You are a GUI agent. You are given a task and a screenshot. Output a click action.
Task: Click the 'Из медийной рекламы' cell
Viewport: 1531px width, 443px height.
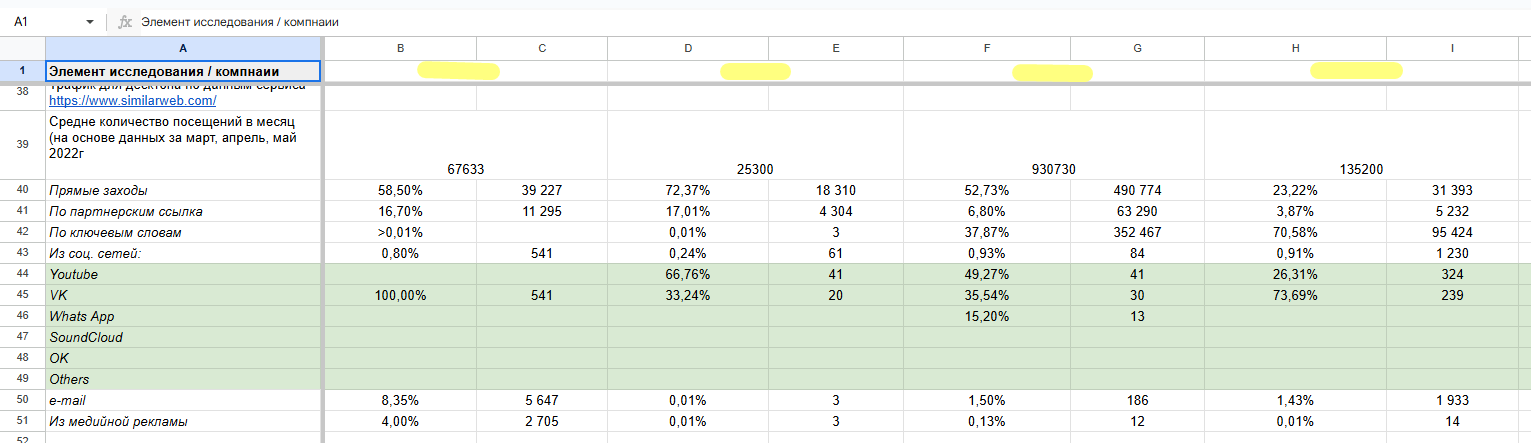(x=183, y=421)
